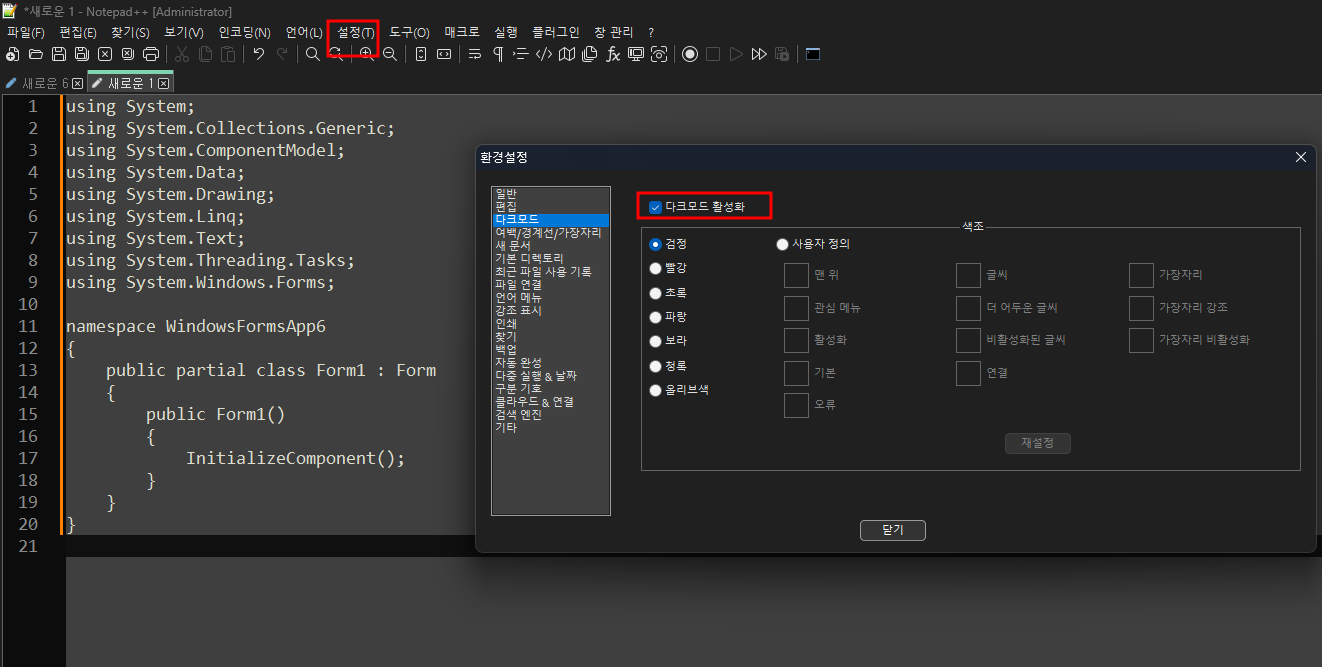The width and height of the screenshot is (1322, 667).
Task: Open Document Map toolbar icon
Action: coord(567,54)
